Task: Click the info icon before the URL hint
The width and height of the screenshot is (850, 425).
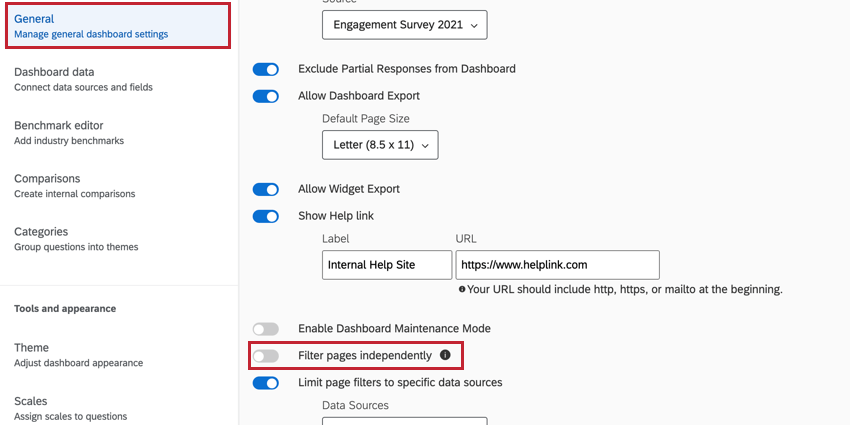Action: [462, 289]
